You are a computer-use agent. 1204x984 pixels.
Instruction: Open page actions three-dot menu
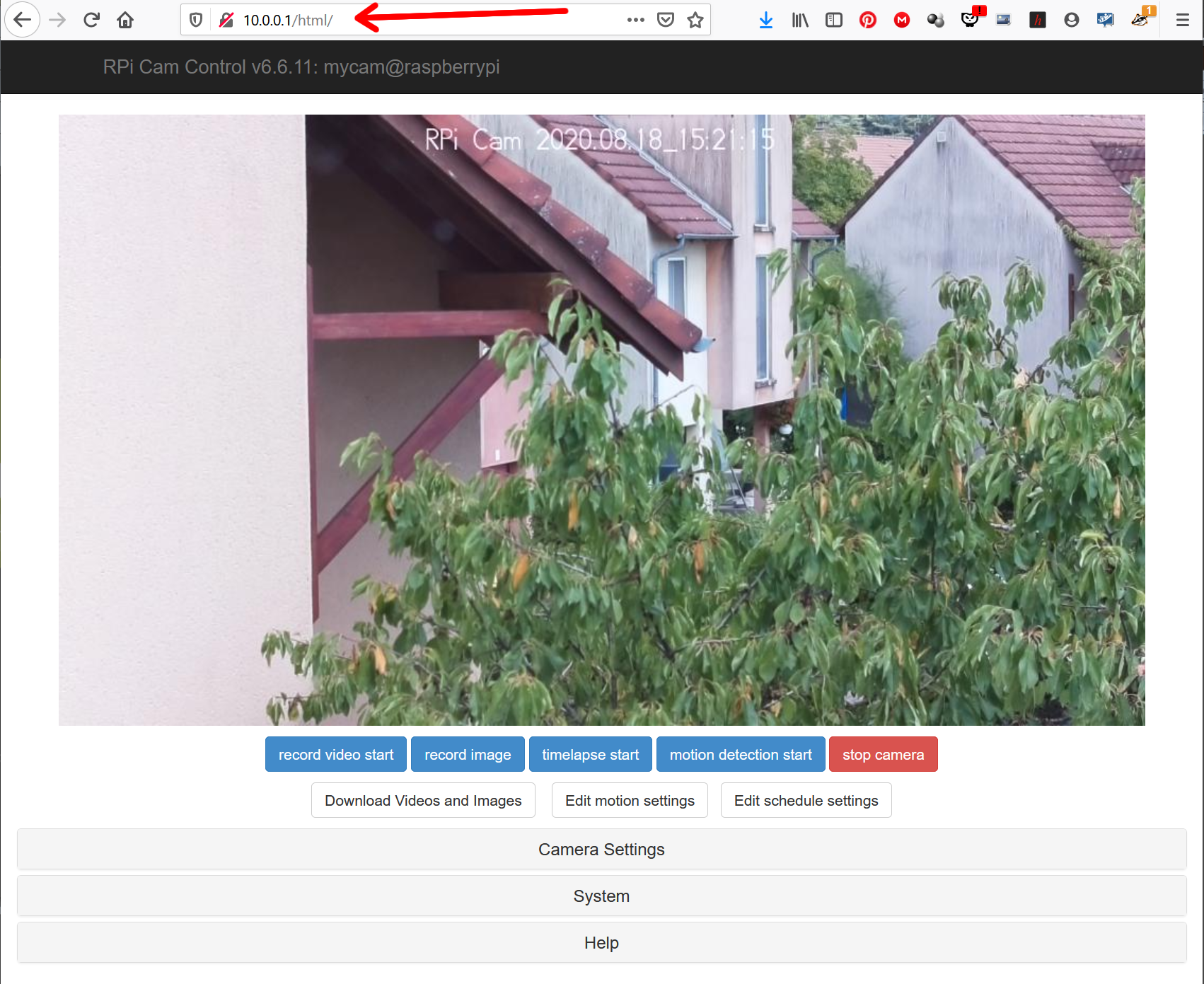click(636, 20)
